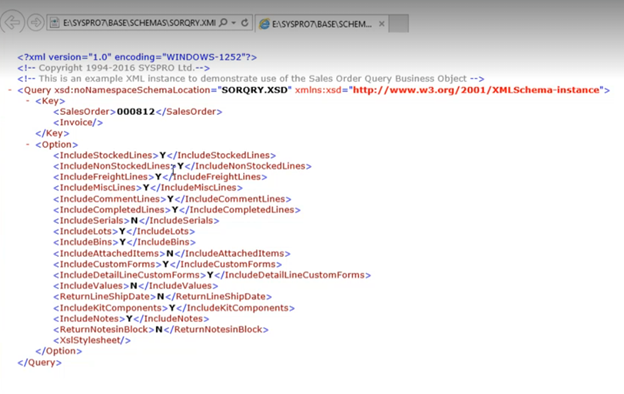Click the IncludeFreightLines line
The height and width of the screenshot is (394, 624).
click(x=160, y=177)
